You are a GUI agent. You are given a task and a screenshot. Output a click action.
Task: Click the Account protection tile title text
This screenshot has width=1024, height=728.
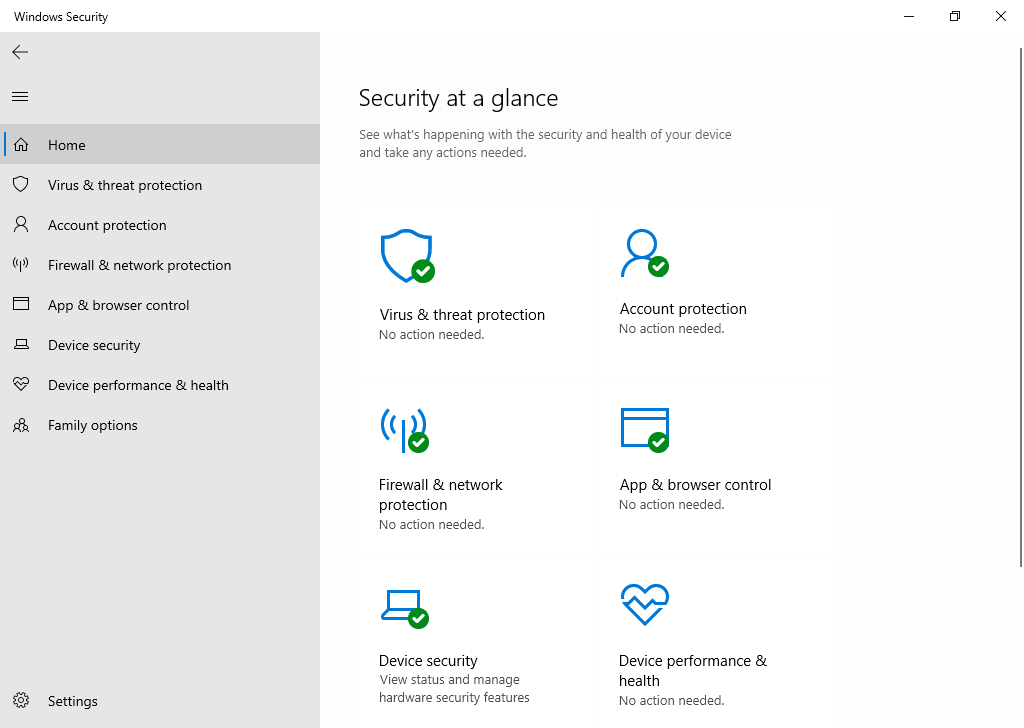683,309
